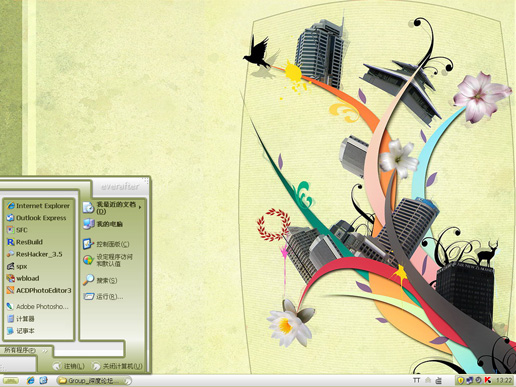The width and height of the screenshot is (516, 387).
Task: Launch ACDPhotoEditor3 from the start menu
Action: coord(39,290)
